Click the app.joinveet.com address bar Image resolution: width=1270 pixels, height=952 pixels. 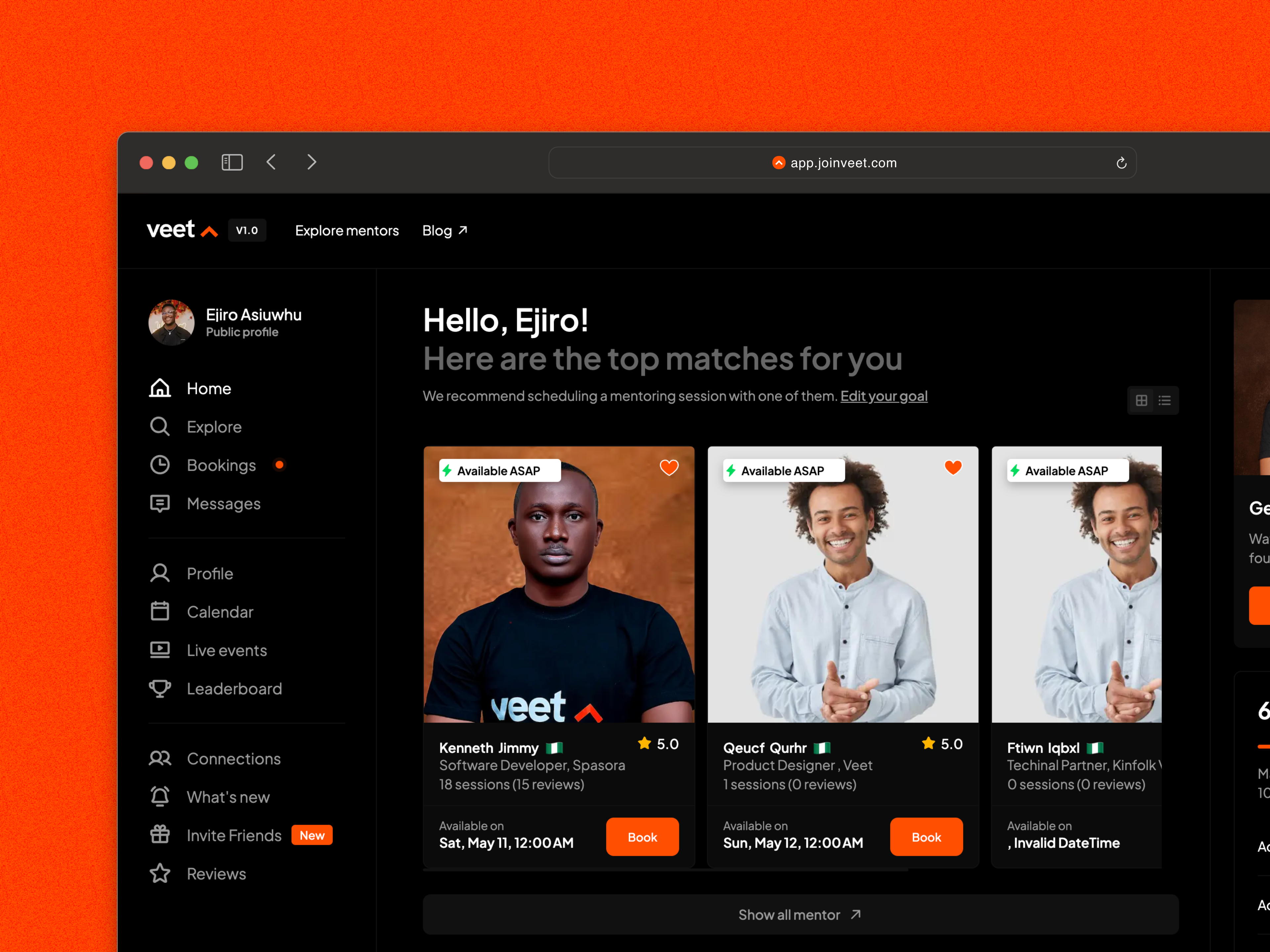pyautogui.click(x=842, y=163)
